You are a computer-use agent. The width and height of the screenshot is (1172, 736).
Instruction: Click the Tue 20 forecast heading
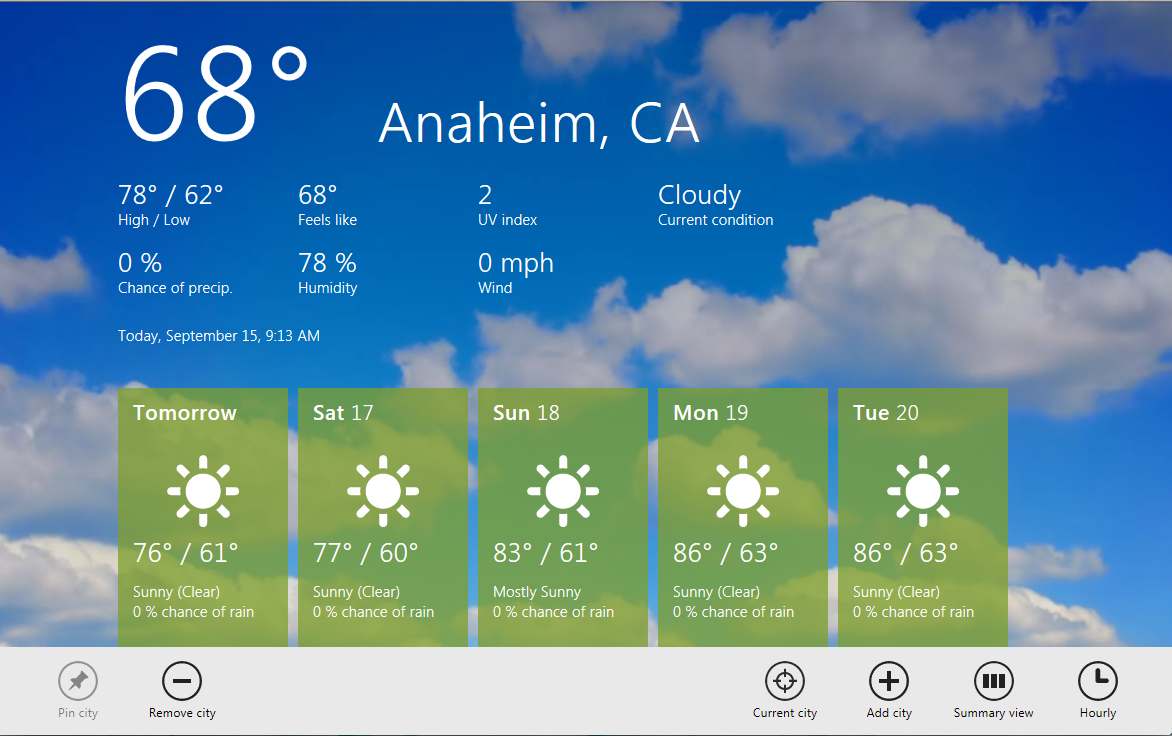click(886, 413)
